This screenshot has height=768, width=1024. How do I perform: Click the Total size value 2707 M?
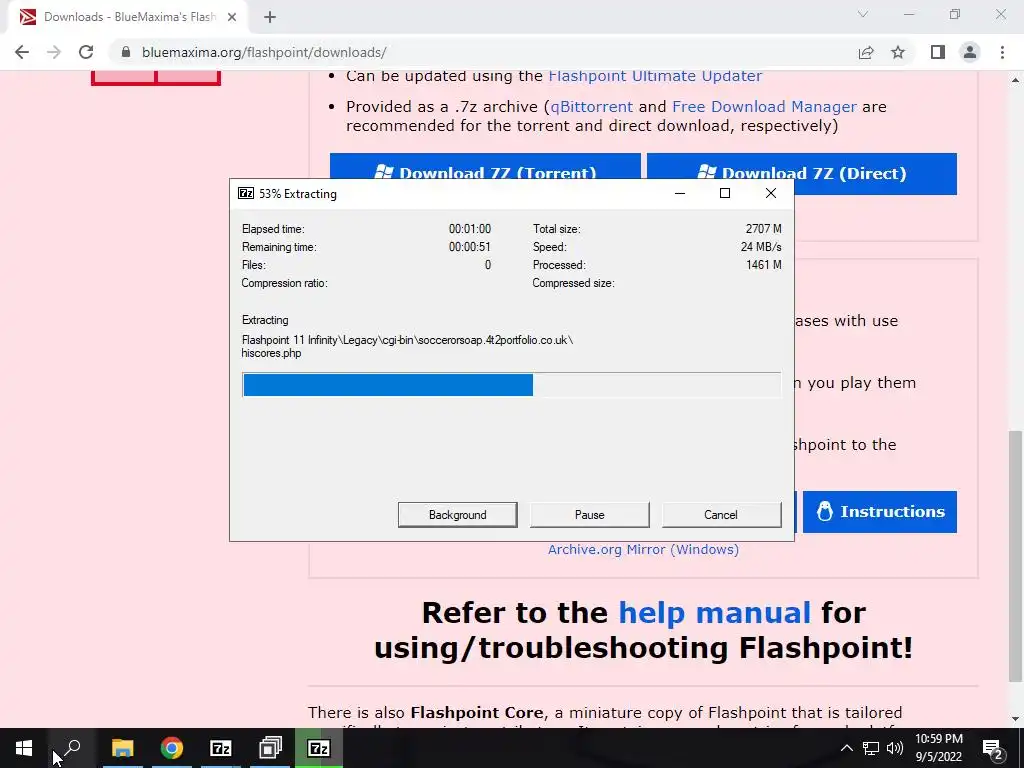click(763, 229)
